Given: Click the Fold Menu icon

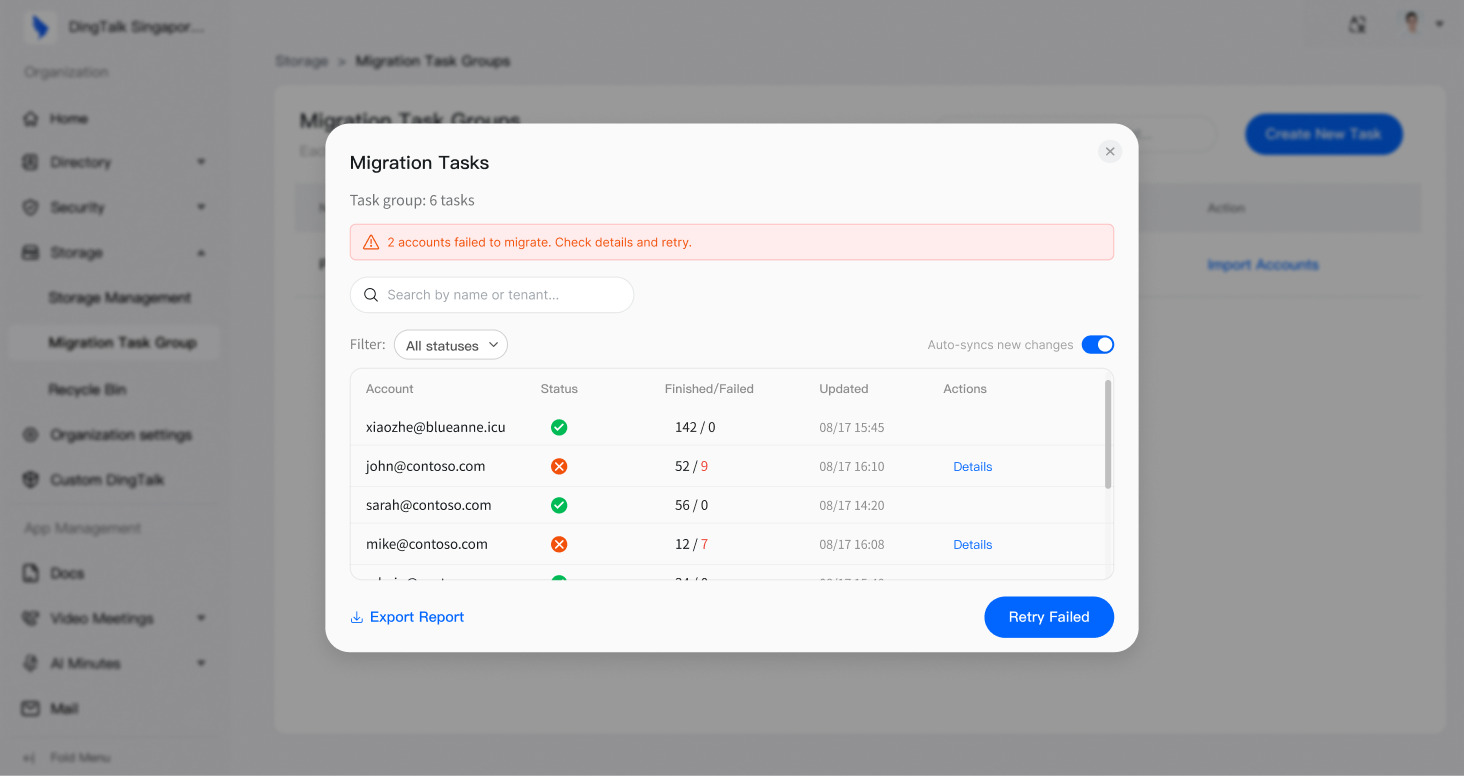Looking at the screenshot, I should [30, 758].
